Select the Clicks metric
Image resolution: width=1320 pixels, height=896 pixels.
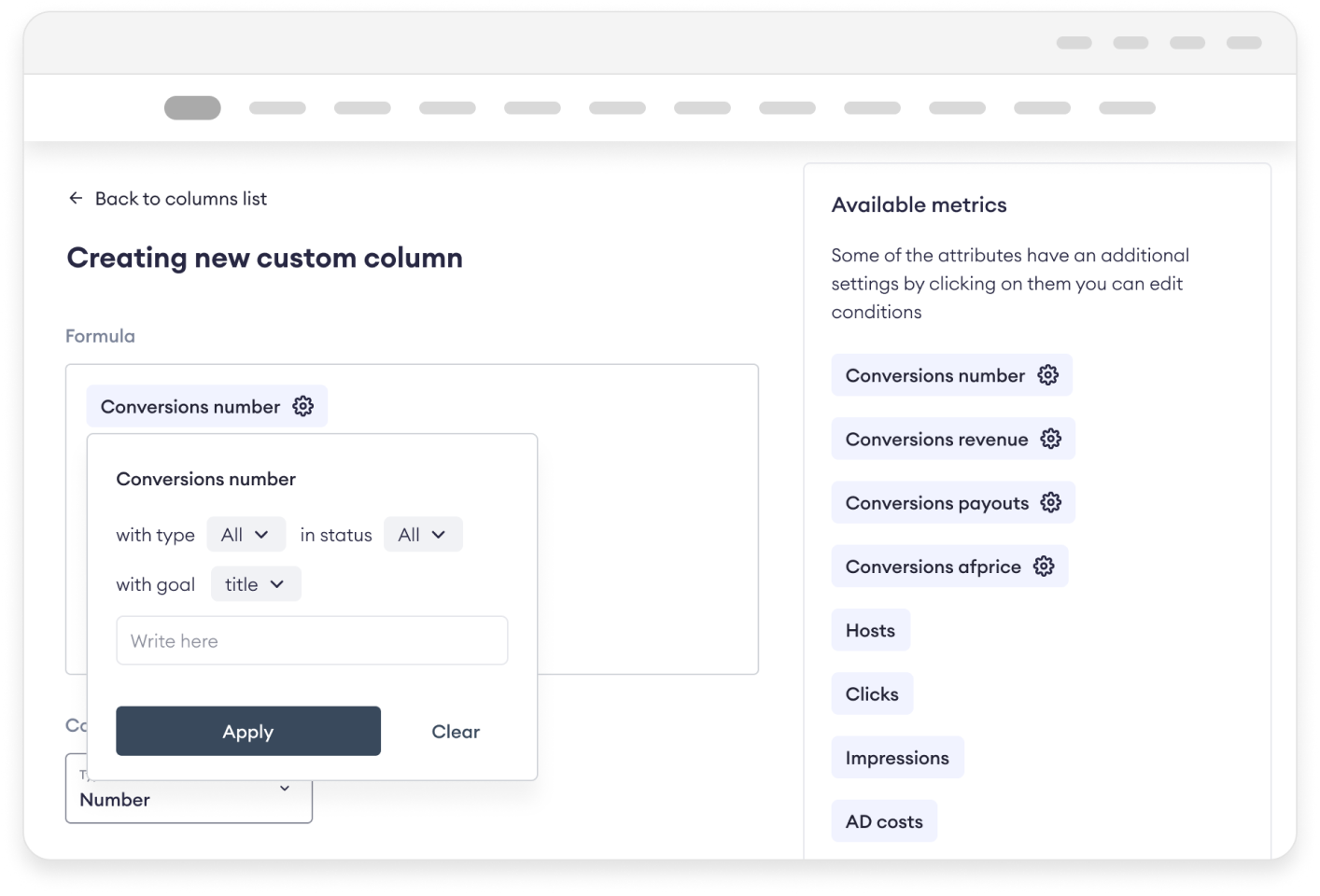tap(872, 694)
